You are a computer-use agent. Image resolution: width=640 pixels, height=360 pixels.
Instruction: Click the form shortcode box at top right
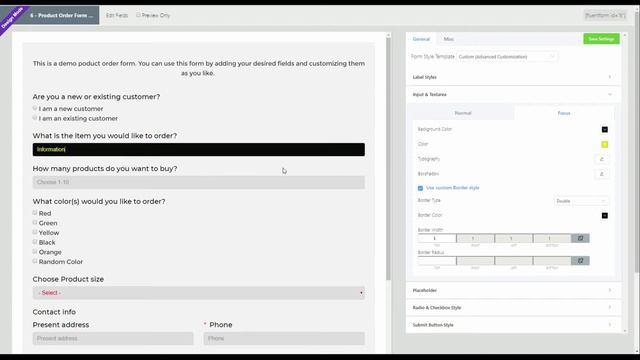[605, 16]
